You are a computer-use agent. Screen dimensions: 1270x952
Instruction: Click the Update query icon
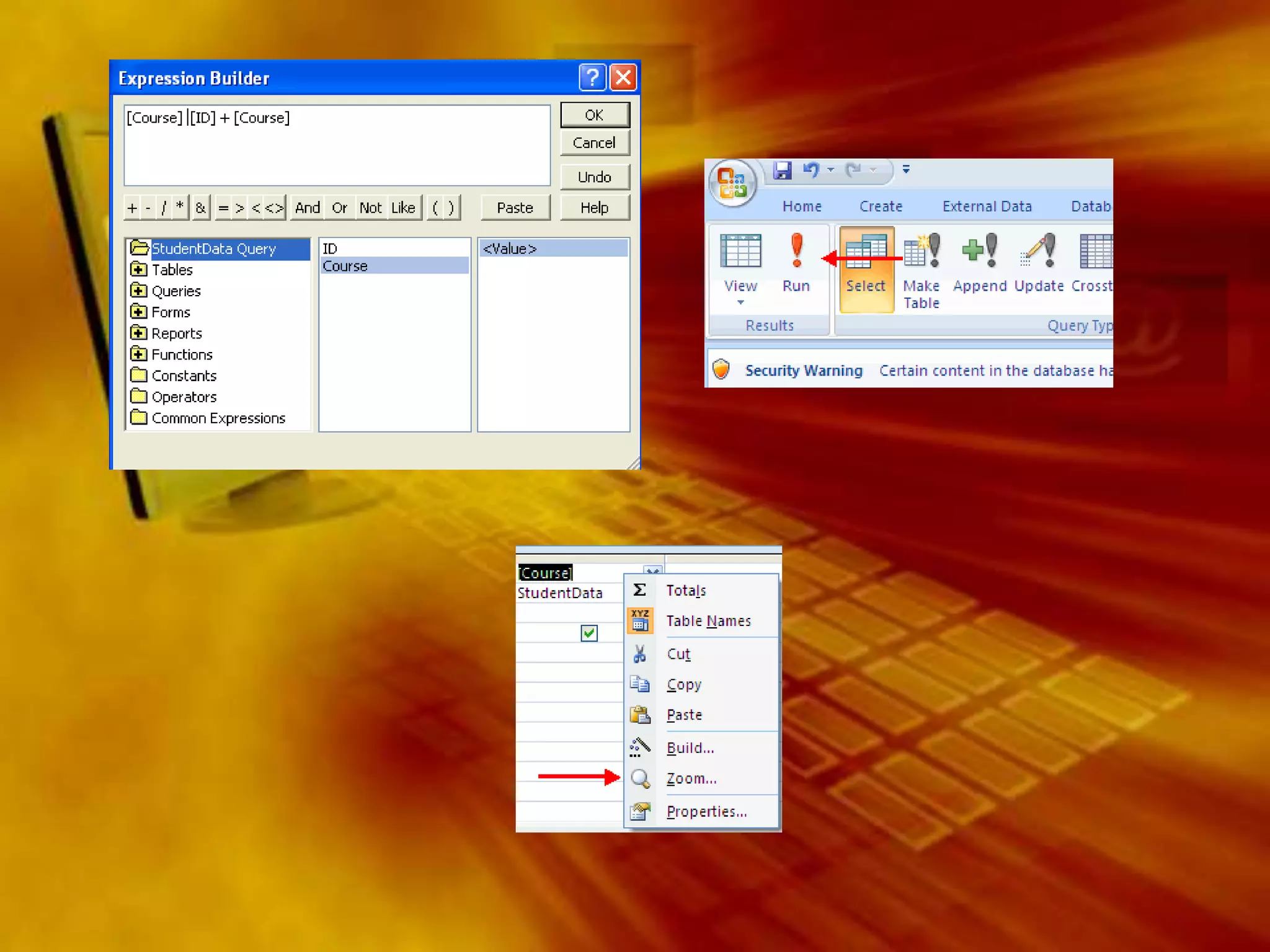tap(1039, 251)
